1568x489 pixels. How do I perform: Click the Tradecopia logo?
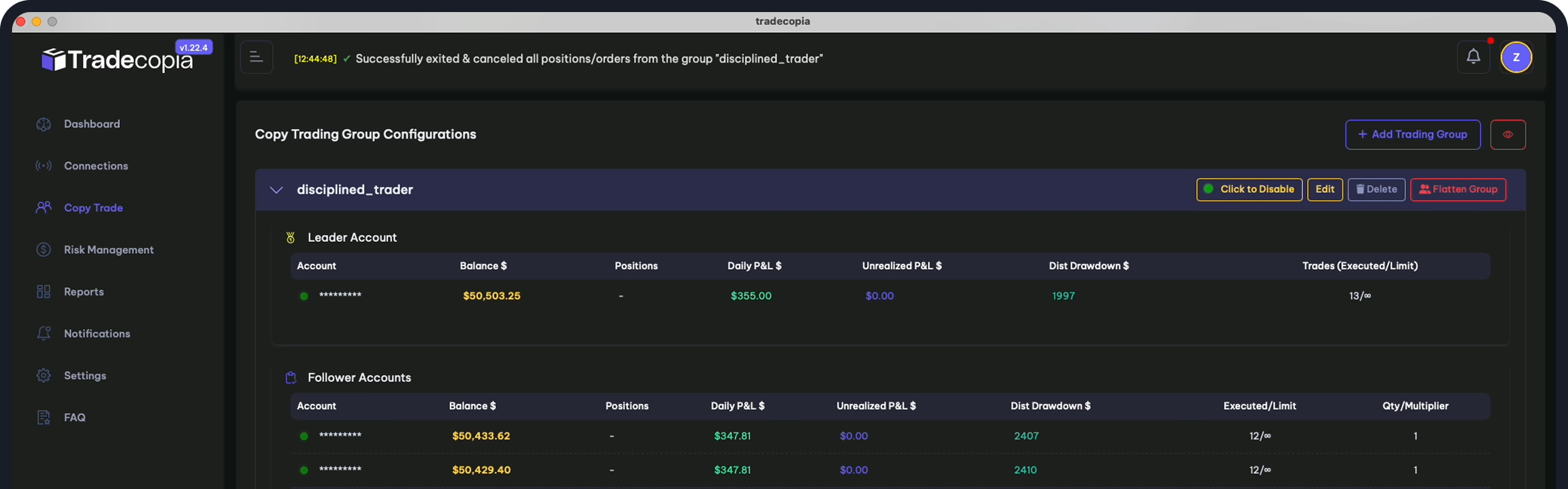(117, 60)
